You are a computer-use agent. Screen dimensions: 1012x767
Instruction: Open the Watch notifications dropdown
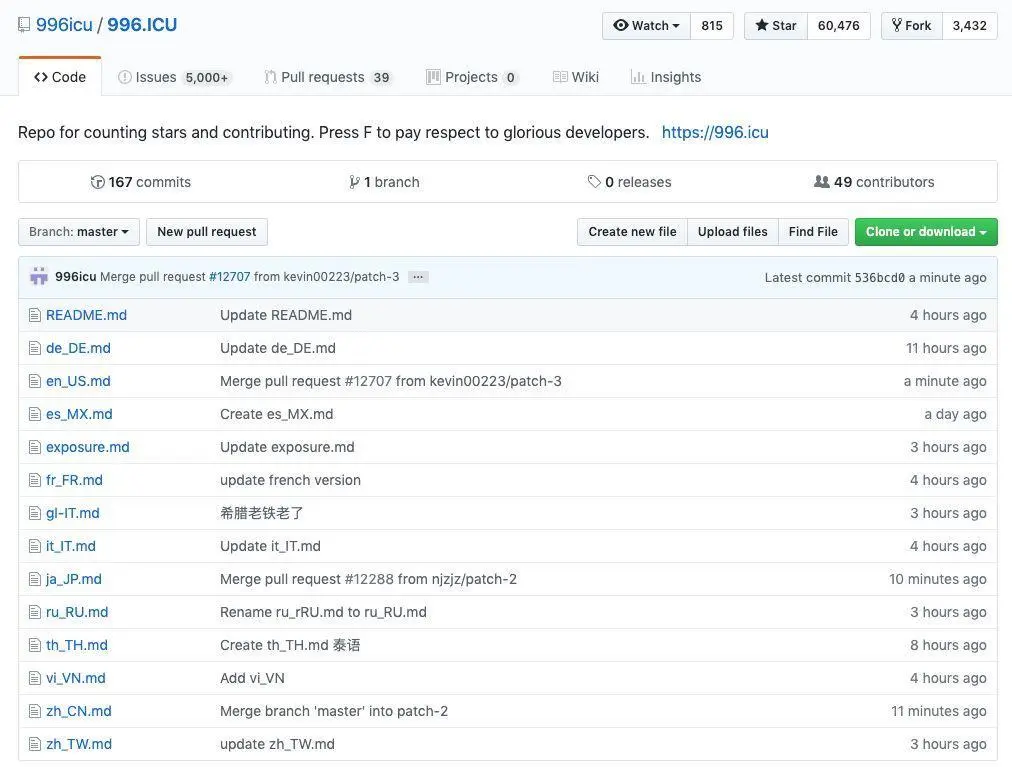646,26
